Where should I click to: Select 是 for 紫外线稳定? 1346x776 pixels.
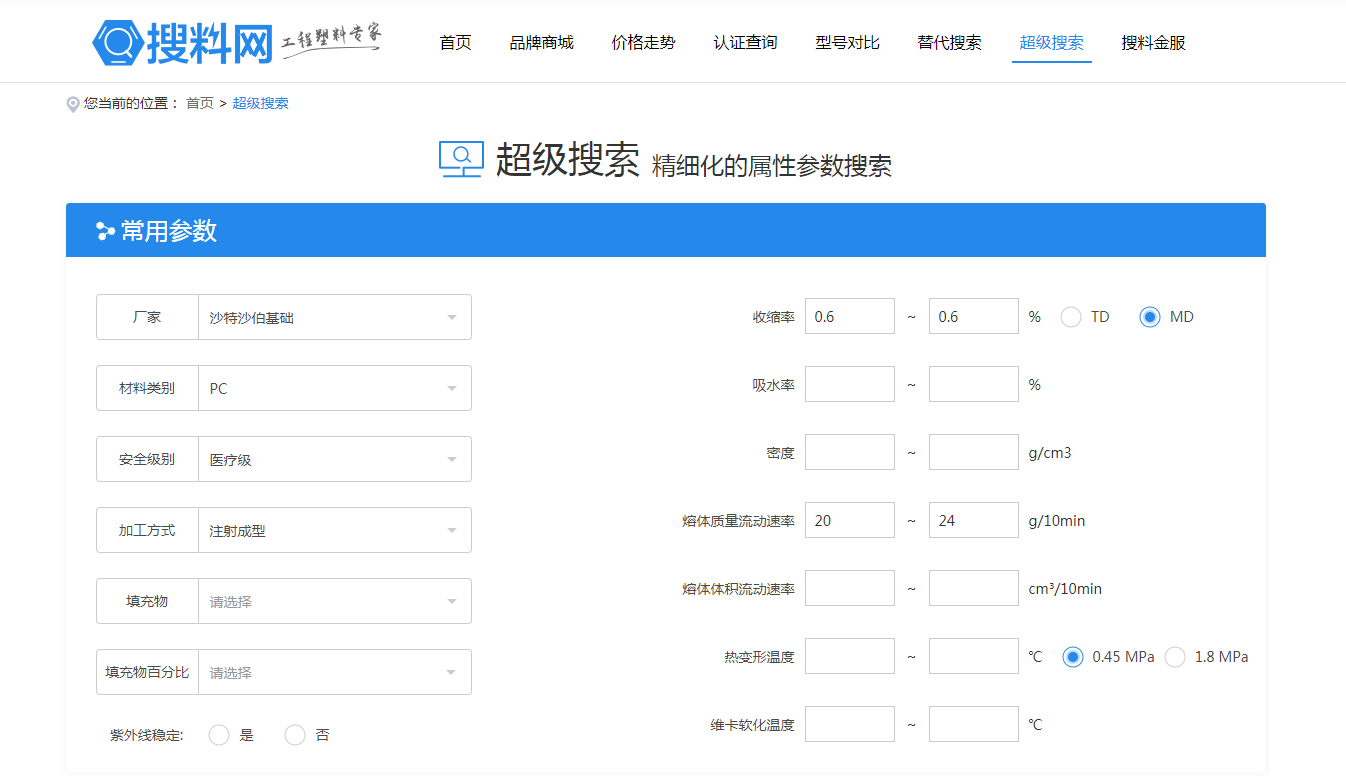click(219, 735)
